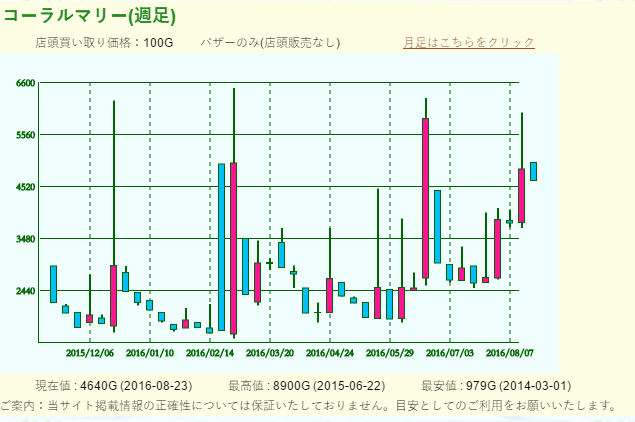
Task: Click the y-axis label 2440
Action: [x=26, y=291]
